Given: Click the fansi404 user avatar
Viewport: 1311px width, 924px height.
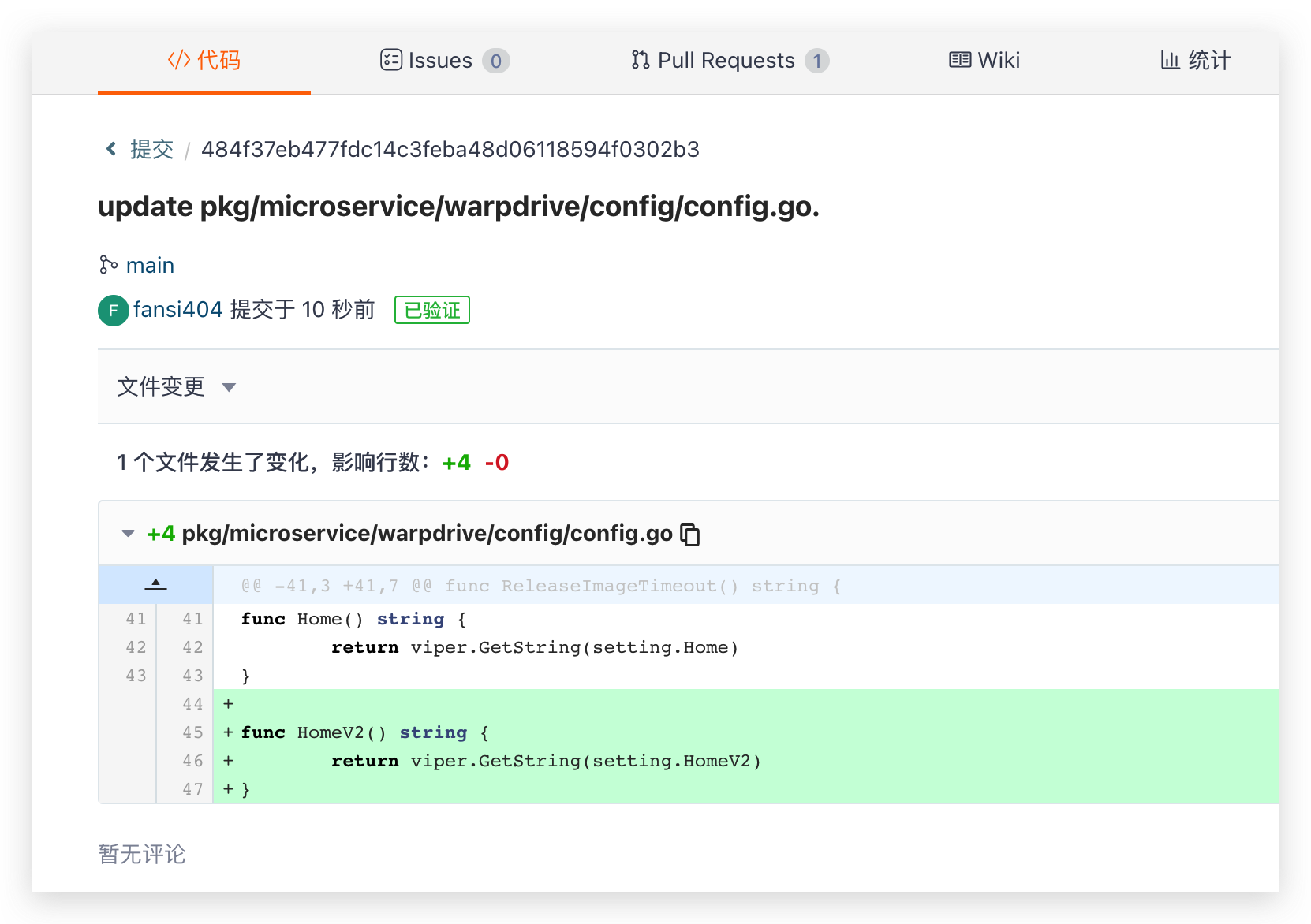Looking at the screenshot, I should coord(114,310).
